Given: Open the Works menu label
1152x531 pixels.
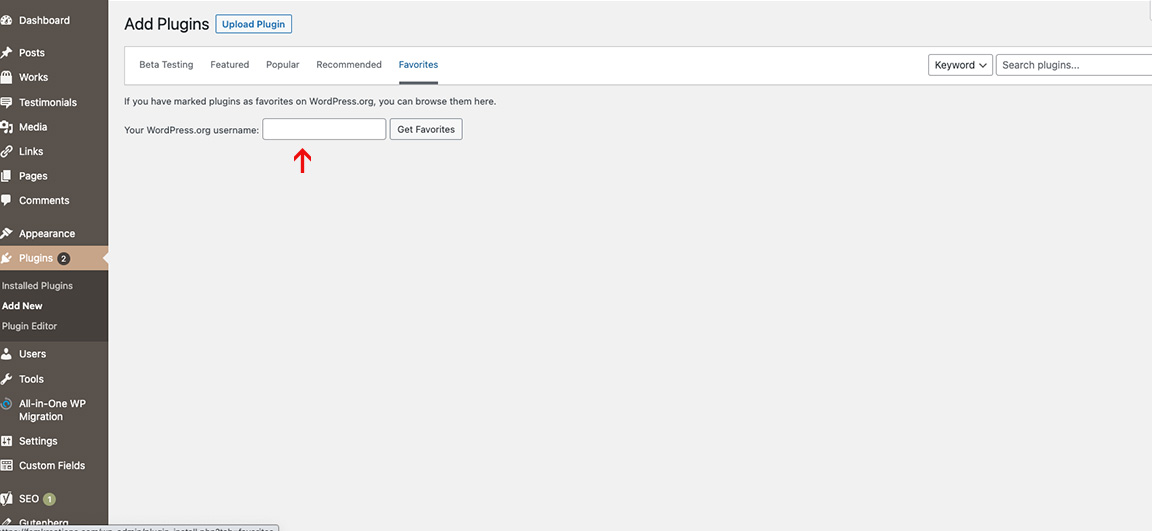Looking at the screenshot, I should click(x=34, y=77).
